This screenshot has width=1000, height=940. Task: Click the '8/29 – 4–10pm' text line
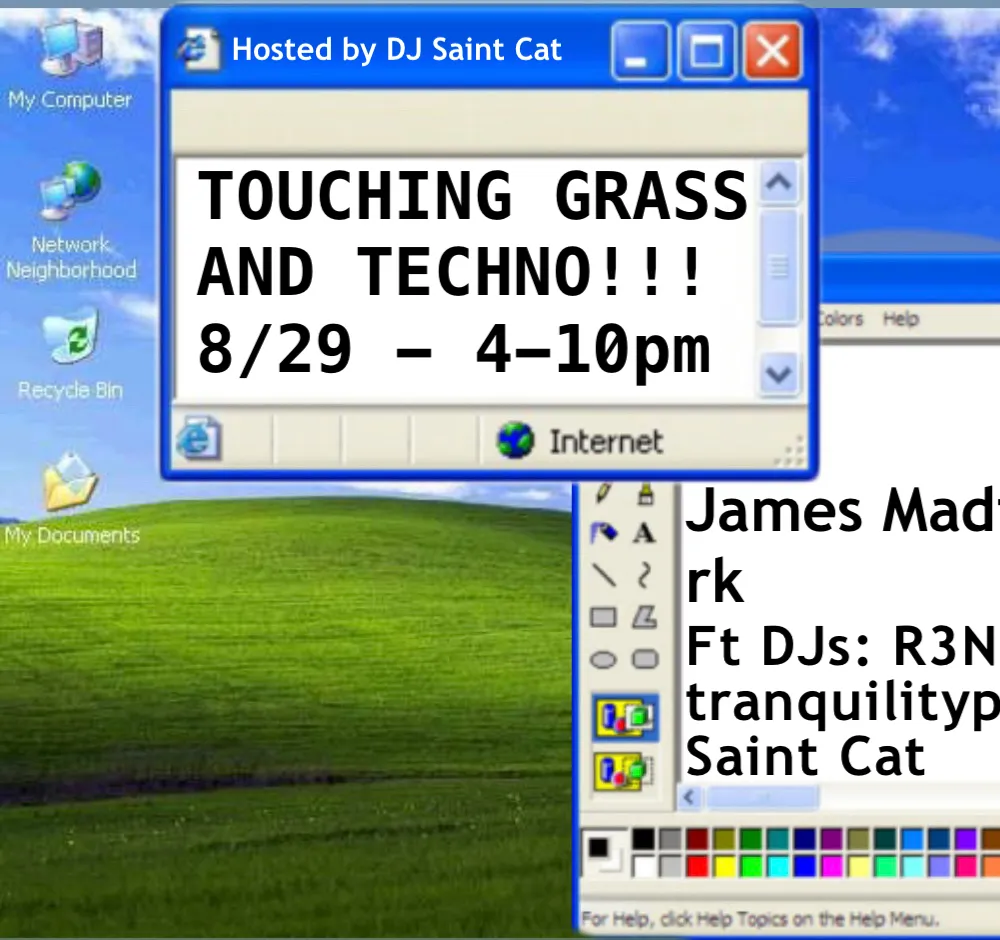tap(453, 351)
